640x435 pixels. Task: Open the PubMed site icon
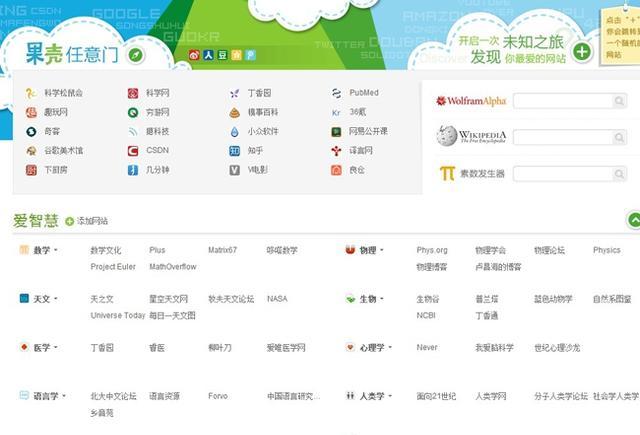click(336, 93)
